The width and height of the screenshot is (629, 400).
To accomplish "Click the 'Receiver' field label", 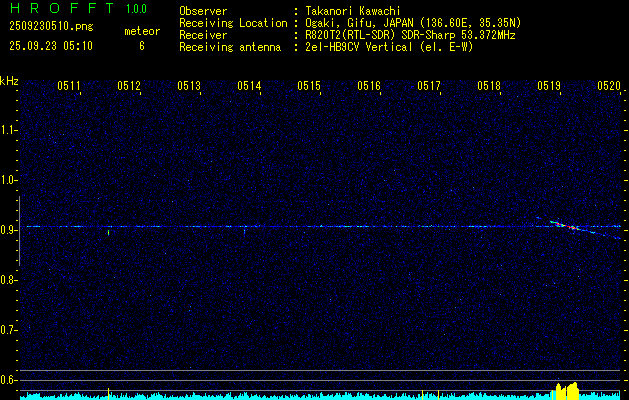I will 203,35.
